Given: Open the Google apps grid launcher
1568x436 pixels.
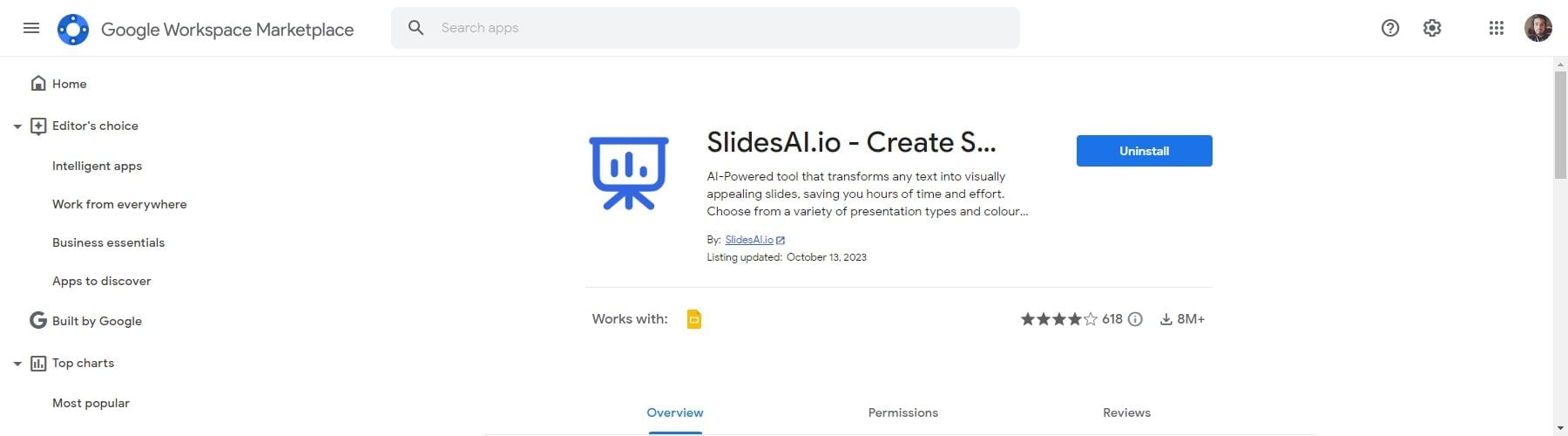Looking at the screenshot, I should pos(1497,28).
